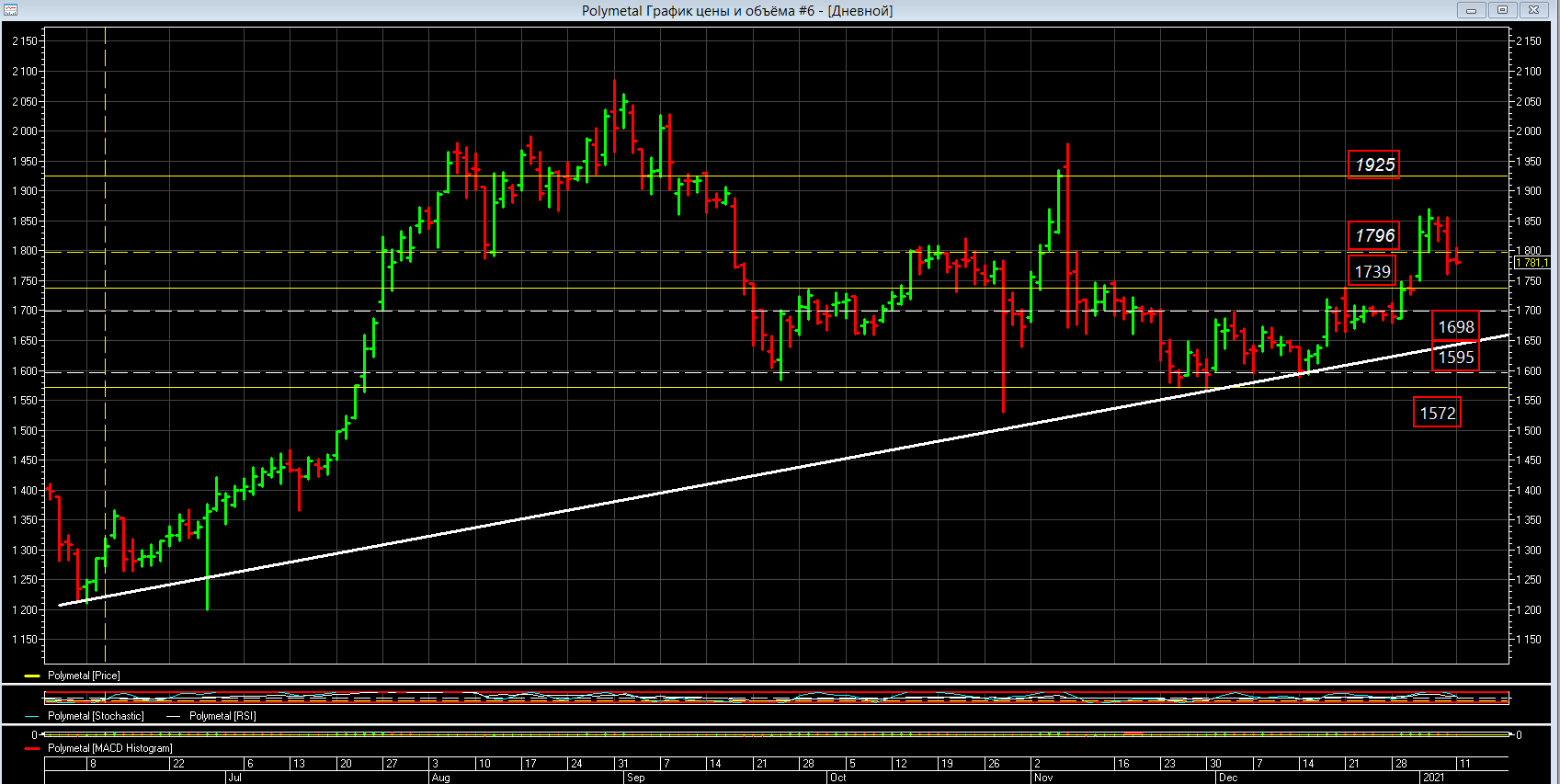Click the Polymetal [Stochastic] legend entry
The height and width of the screenshot is (784, 1560).
[x=96, y=716]
